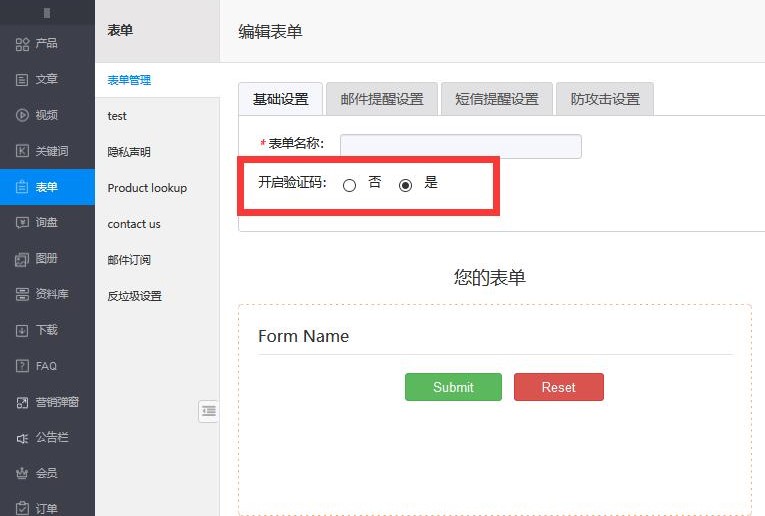Select the 关键词 keywords icon

point(22,151)
